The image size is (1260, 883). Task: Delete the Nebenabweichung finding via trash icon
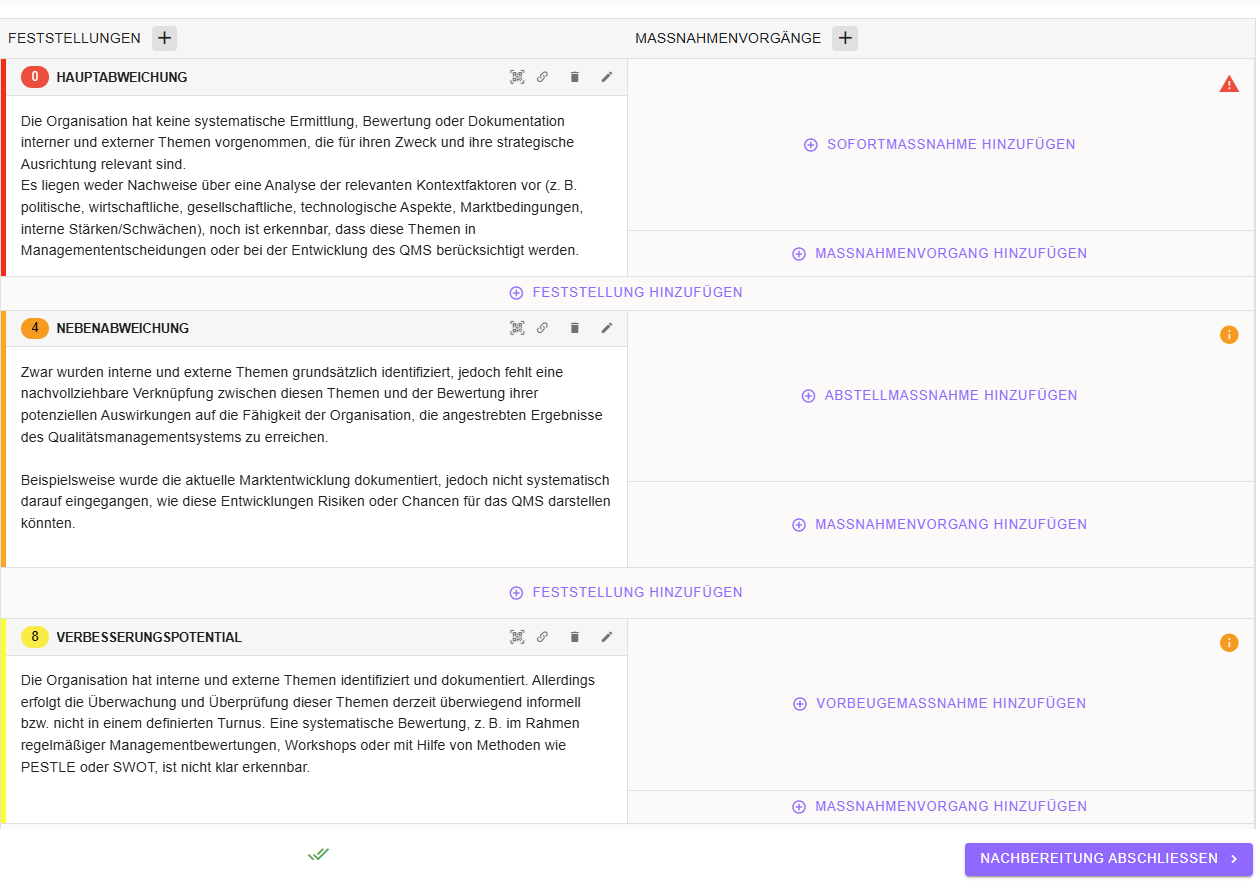(574, 328)
